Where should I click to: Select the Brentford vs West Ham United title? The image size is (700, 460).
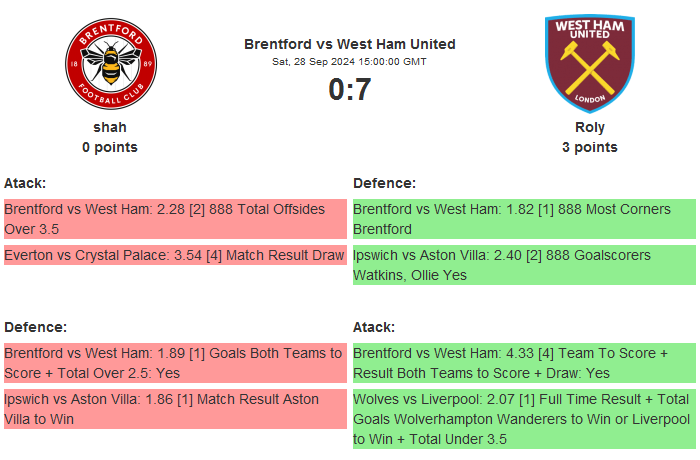pos(350,44)
